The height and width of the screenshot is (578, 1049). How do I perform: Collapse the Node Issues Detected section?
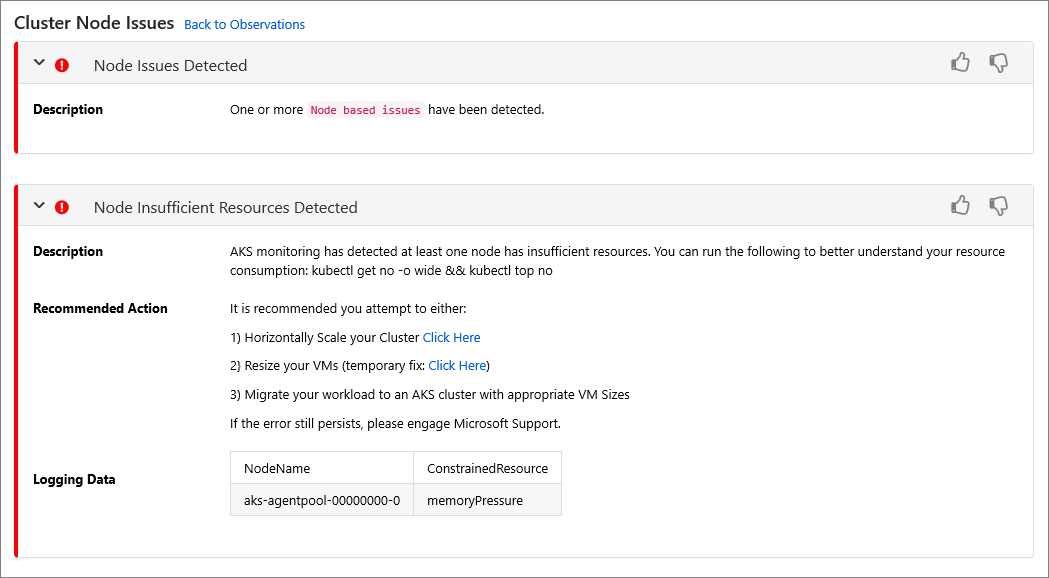39,63
